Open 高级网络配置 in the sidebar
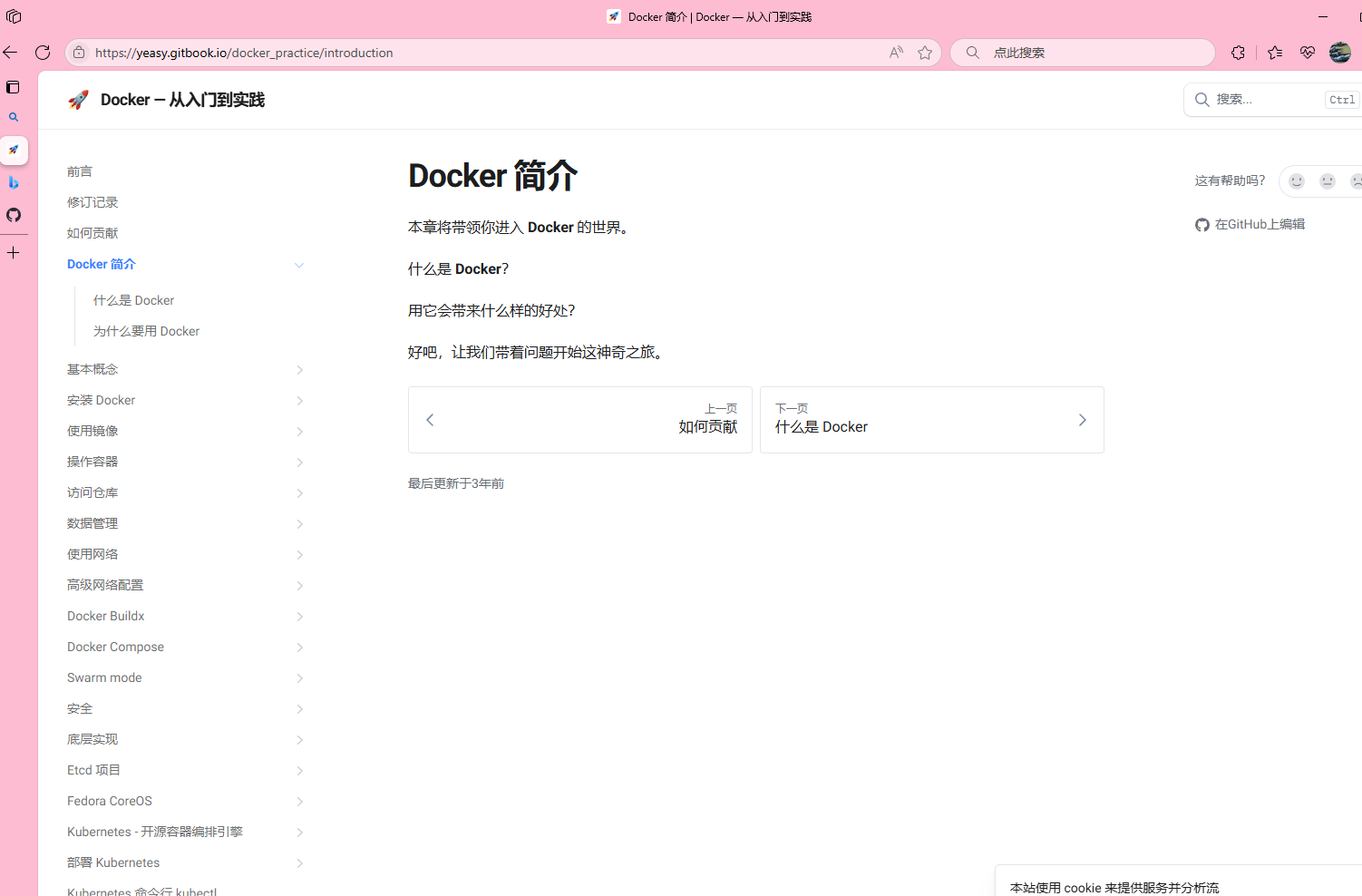 click(105, 585)
